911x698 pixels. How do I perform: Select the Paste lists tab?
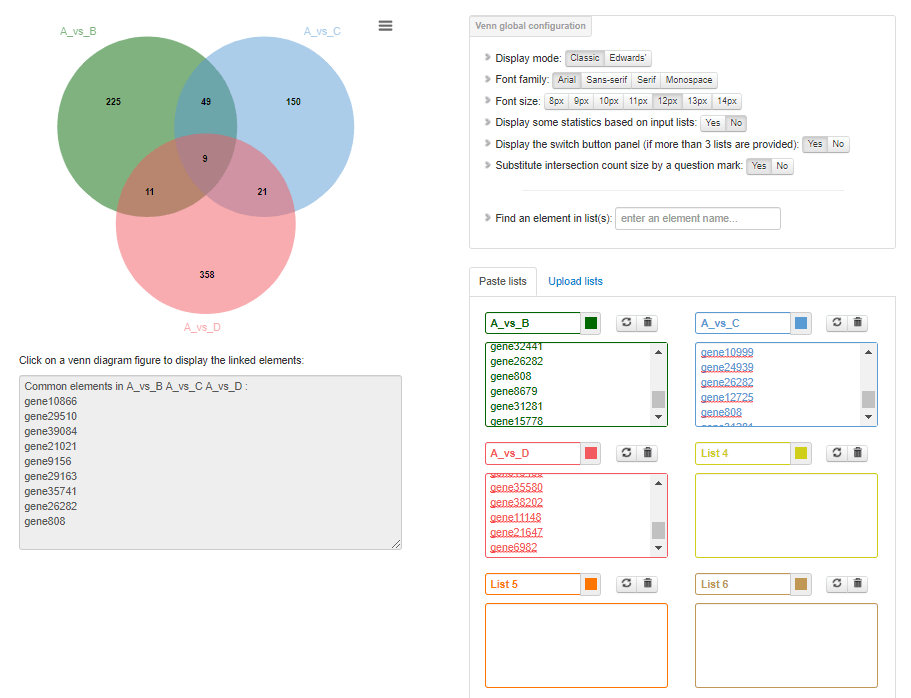coord(503,282)
